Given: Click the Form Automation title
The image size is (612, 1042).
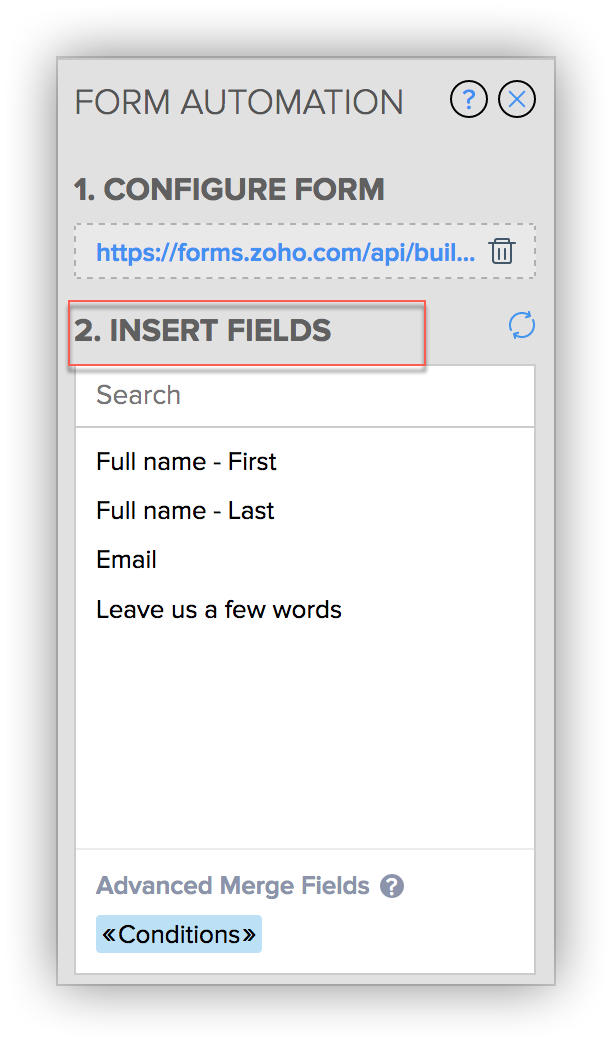Looking at the screenshot, I should tap(238, 100).
